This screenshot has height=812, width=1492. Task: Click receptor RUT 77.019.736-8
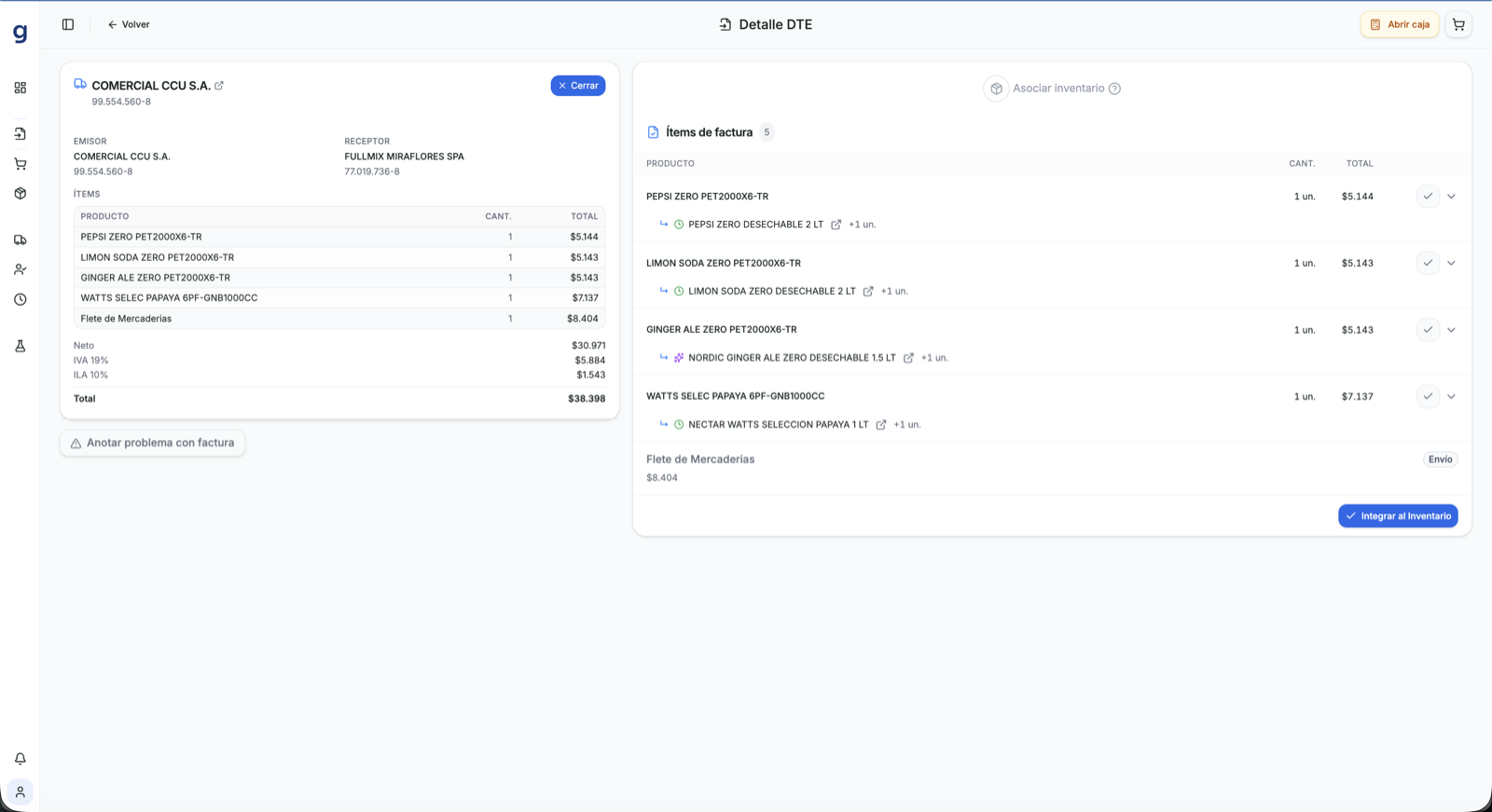pos(372,172)
